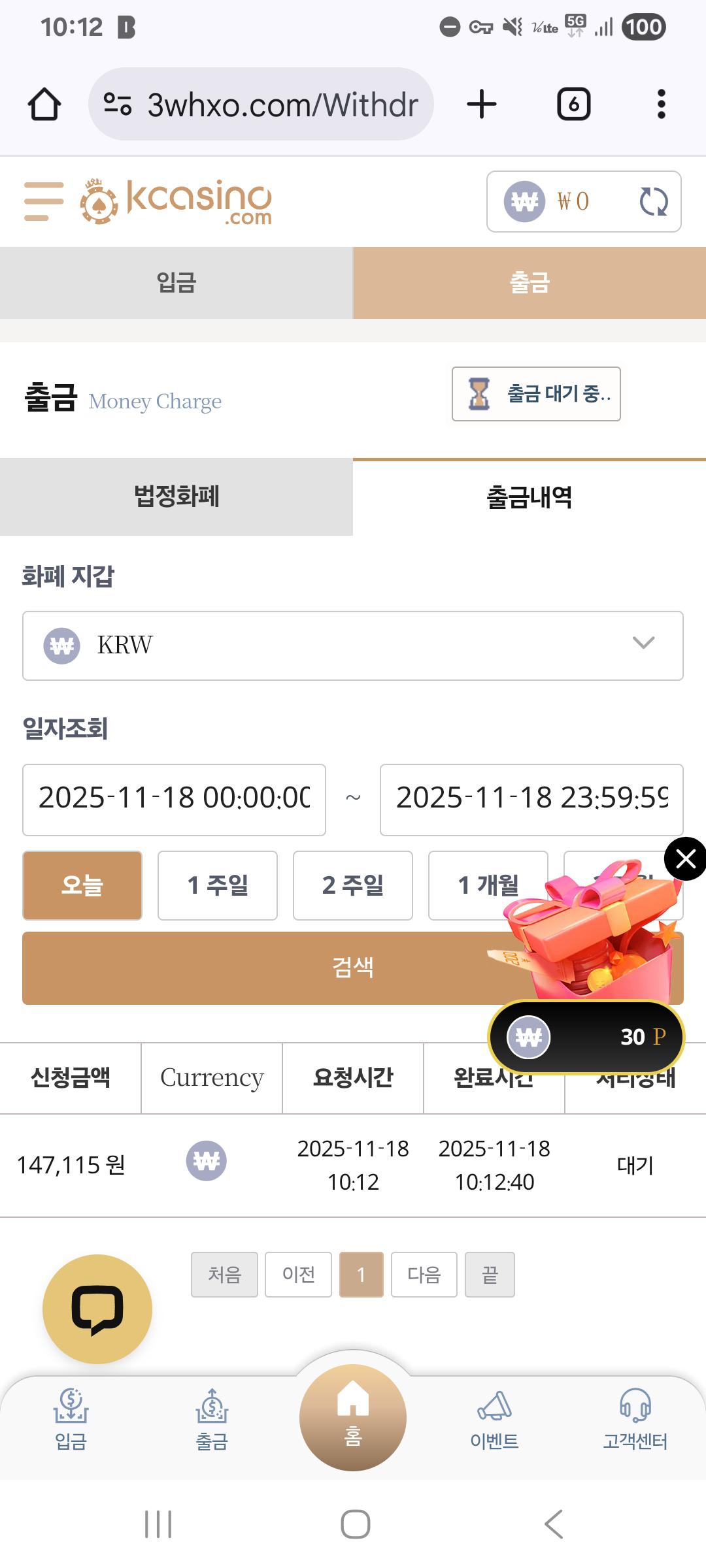Open the live chat bubble
This screenshot has height=1568, width=706.
pos(97,1309)
